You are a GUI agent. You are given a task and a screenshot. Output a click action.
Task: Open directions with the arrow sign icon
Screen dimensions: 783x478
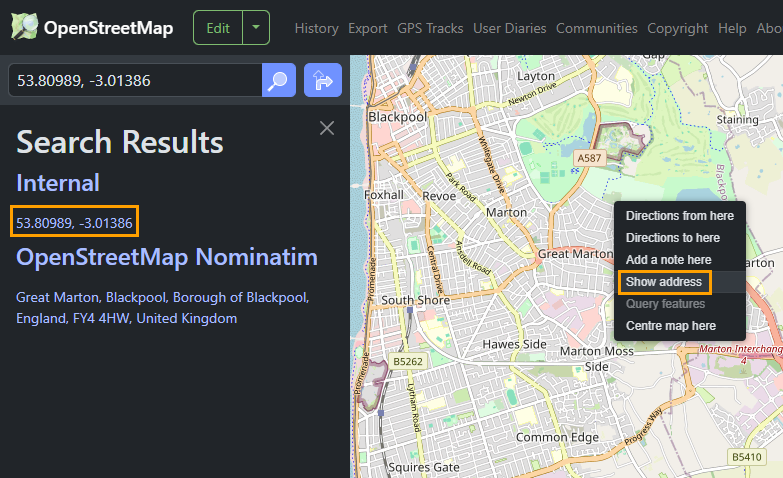323,80
